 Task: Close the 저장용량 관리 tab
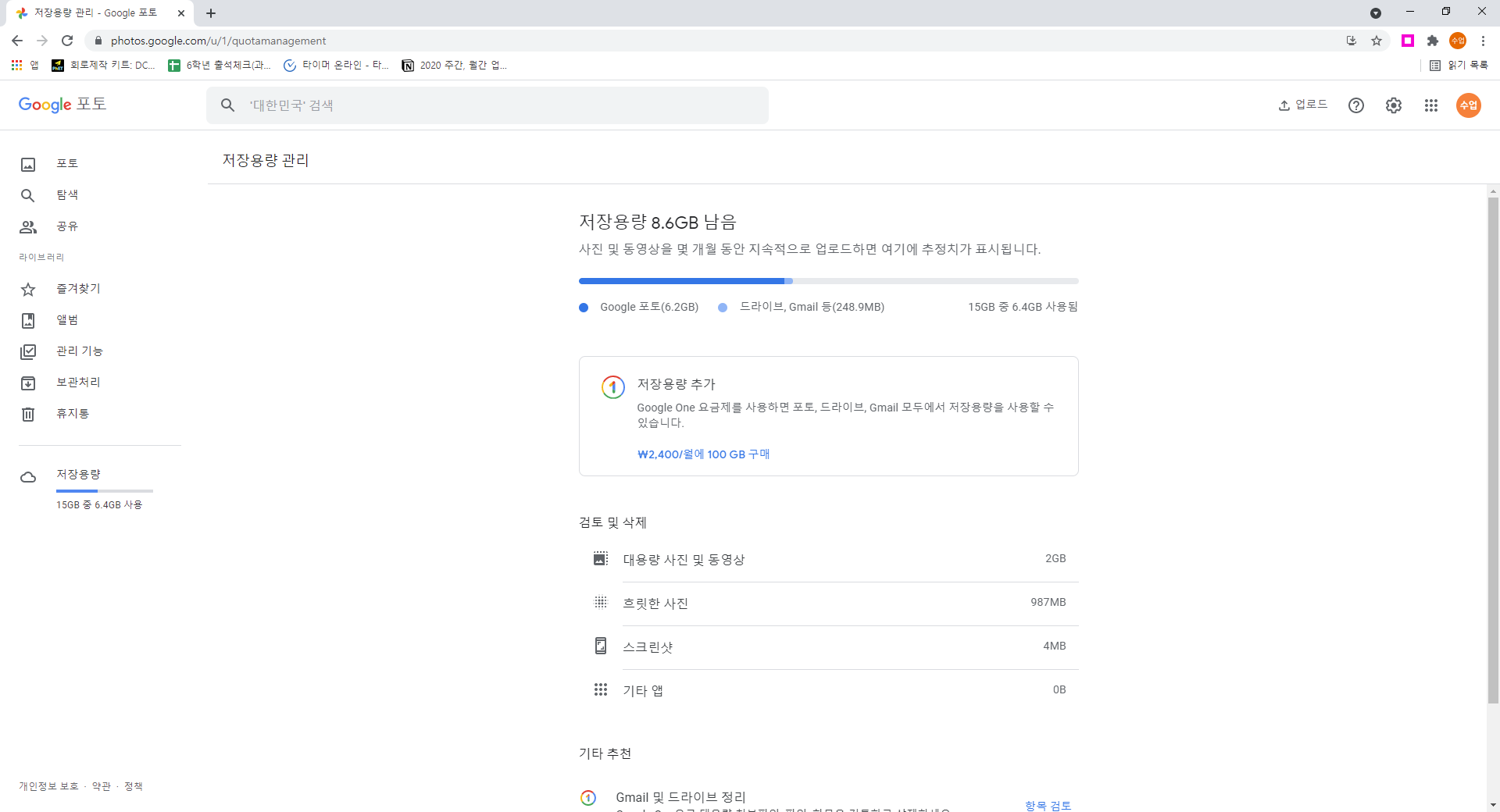[x=181, y=13]
